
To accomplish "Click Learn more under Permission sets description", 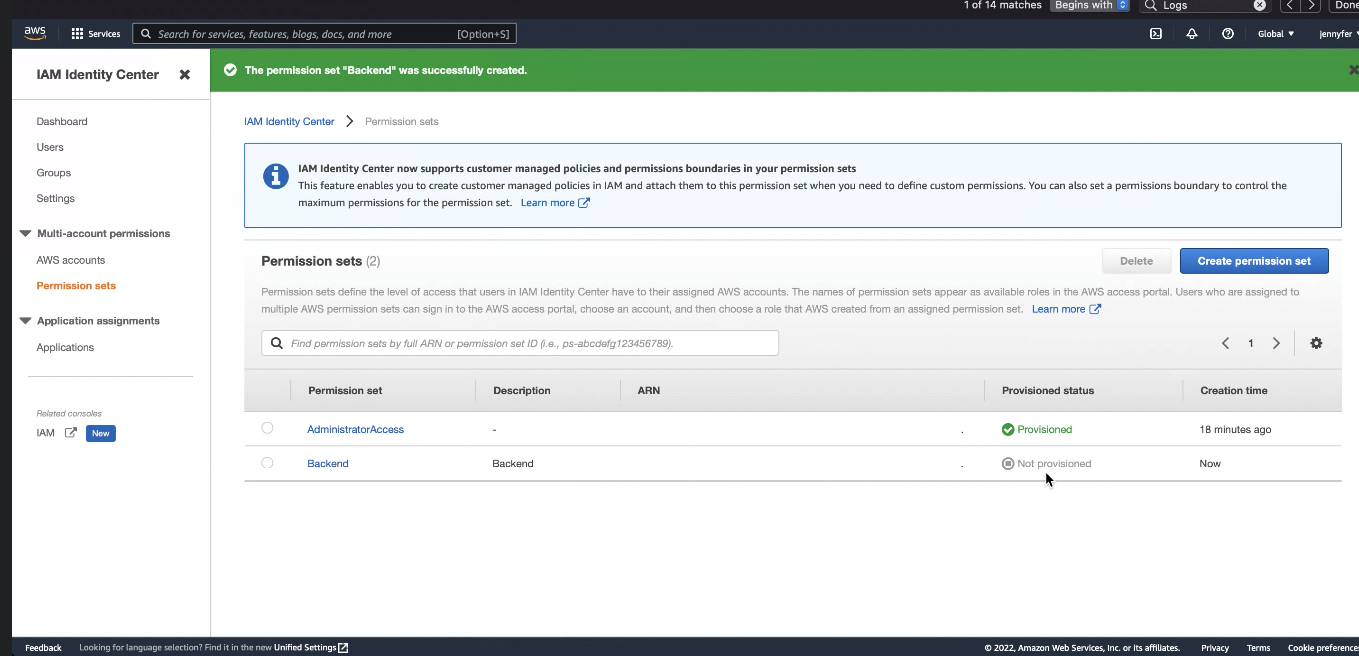I will (x=1066, y=310).
